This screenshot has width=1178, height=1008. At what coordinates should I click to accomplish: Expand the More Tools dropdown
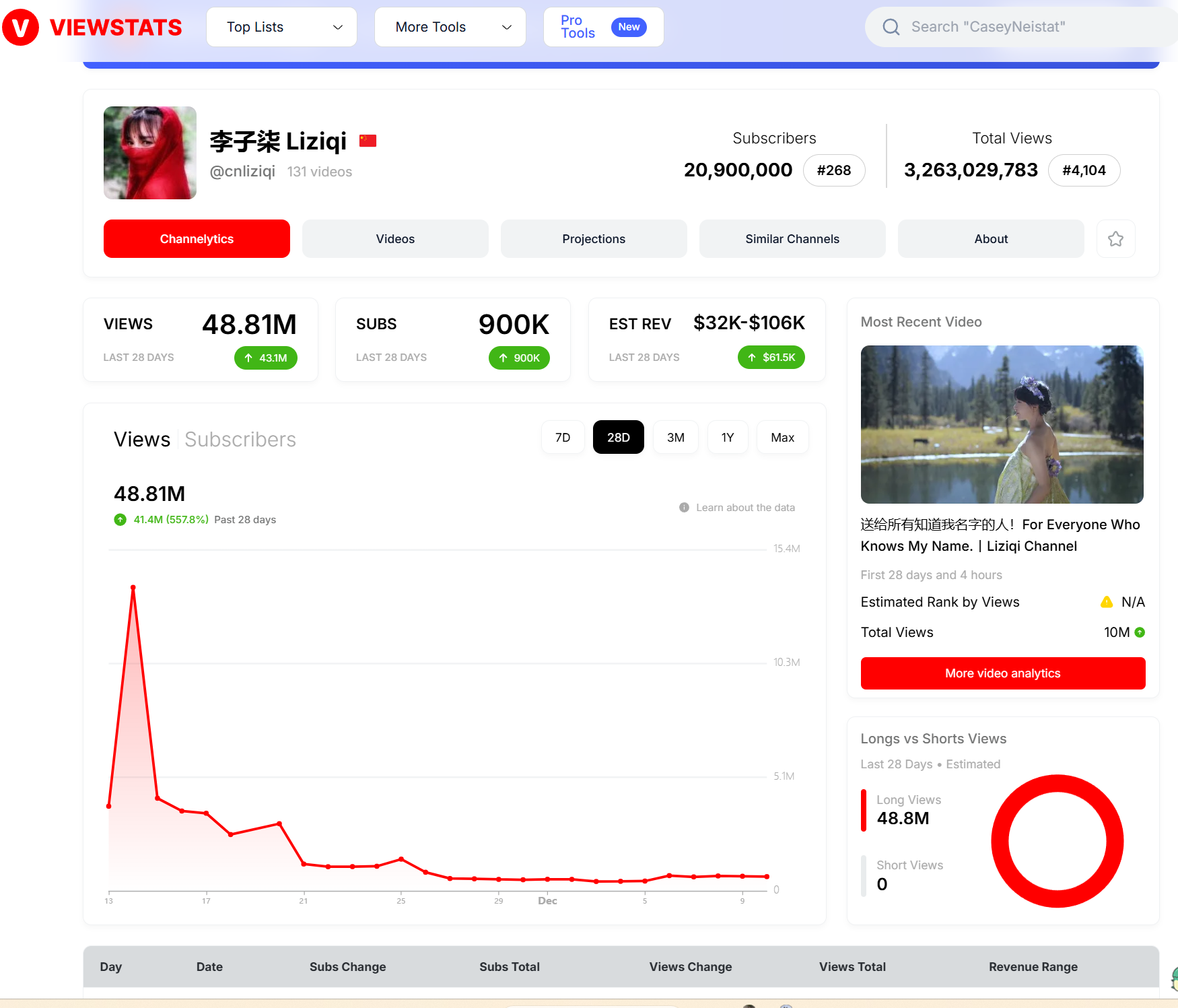(450, 27)
